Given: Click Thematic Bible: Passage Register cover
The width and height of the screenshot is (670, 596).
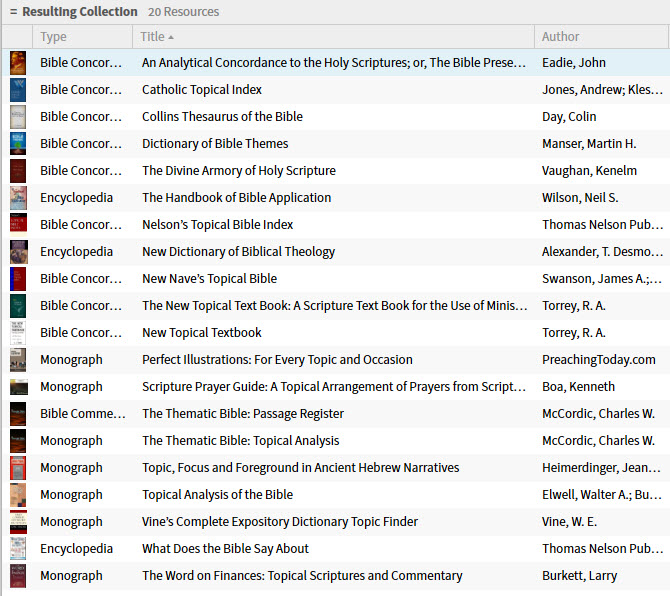Looking at the screenshot, I should click(18, 414).
